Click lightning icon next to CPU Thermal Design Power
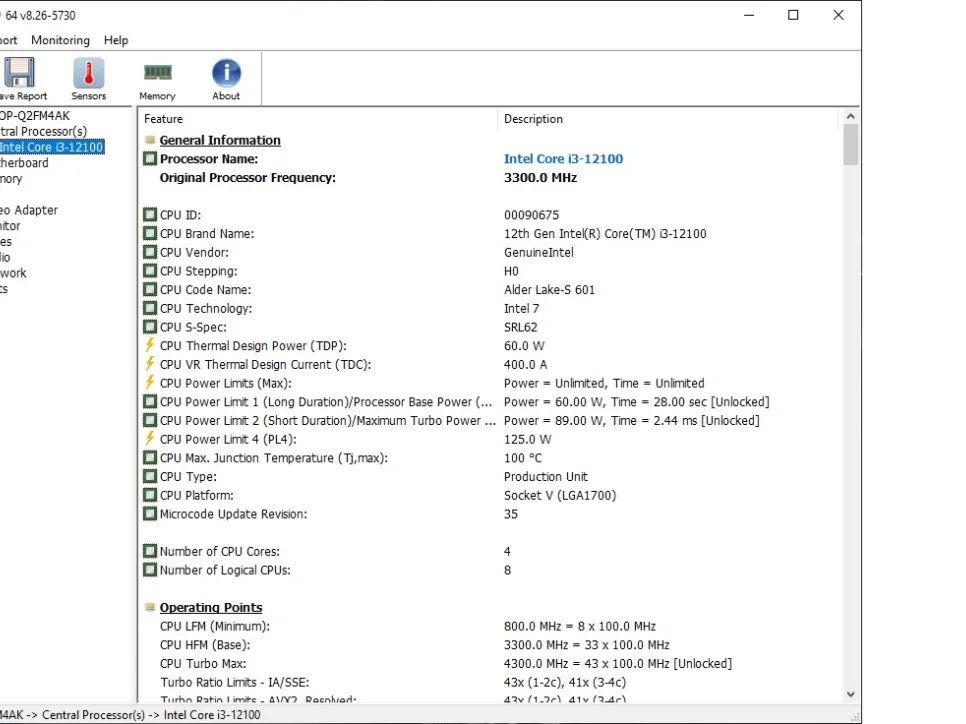Image resolution: width=966 pixels, height=724 pixels. point(150,346)
